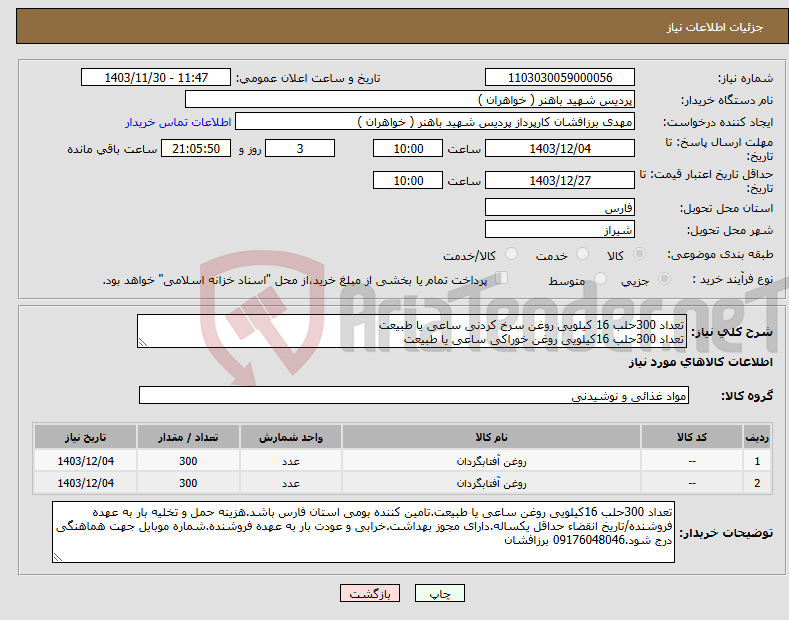Click the requester field مهدی برزافشان

[435, 122]
